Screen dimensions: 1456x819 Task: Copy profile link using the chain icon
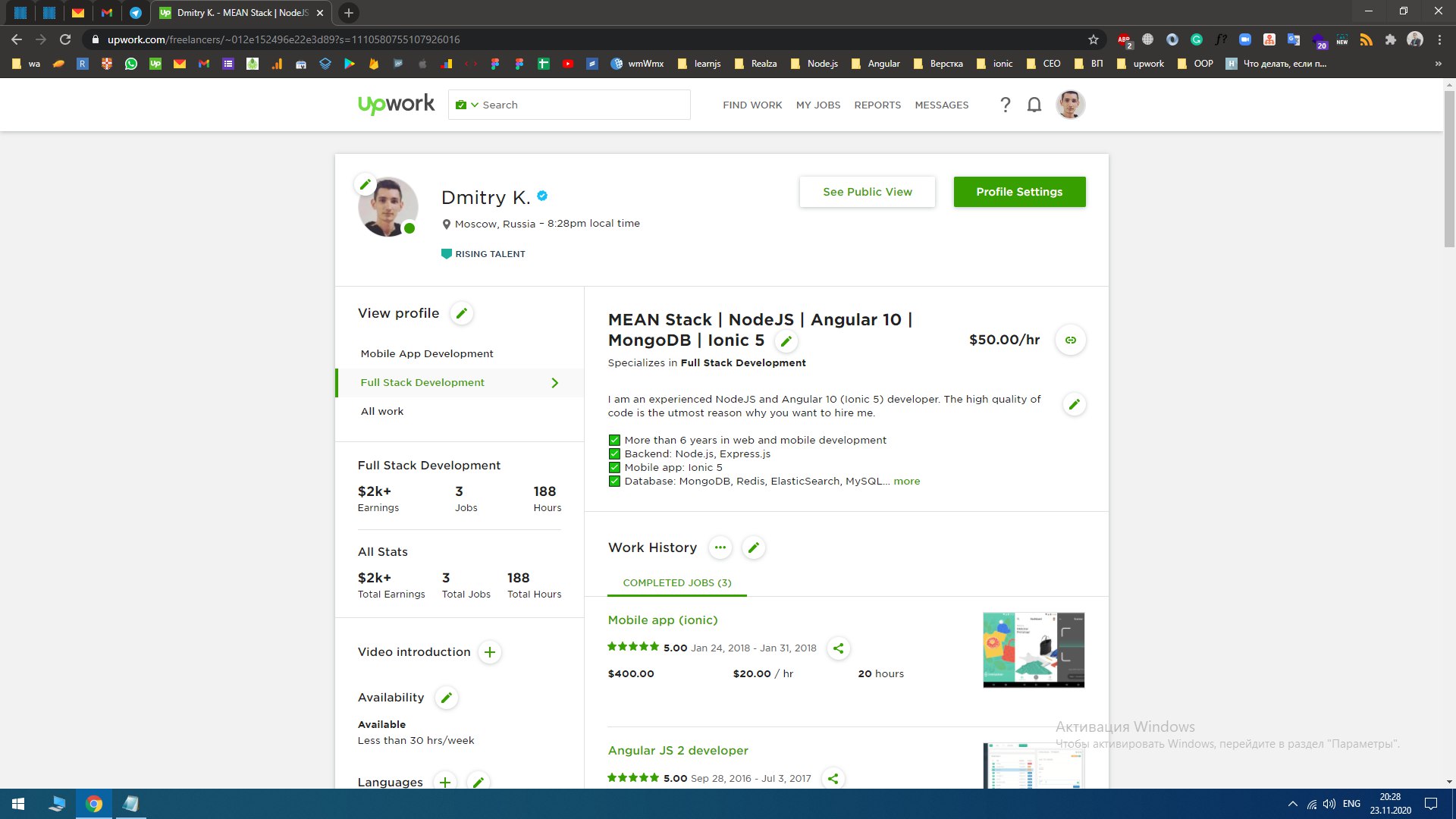[1071, 340]
